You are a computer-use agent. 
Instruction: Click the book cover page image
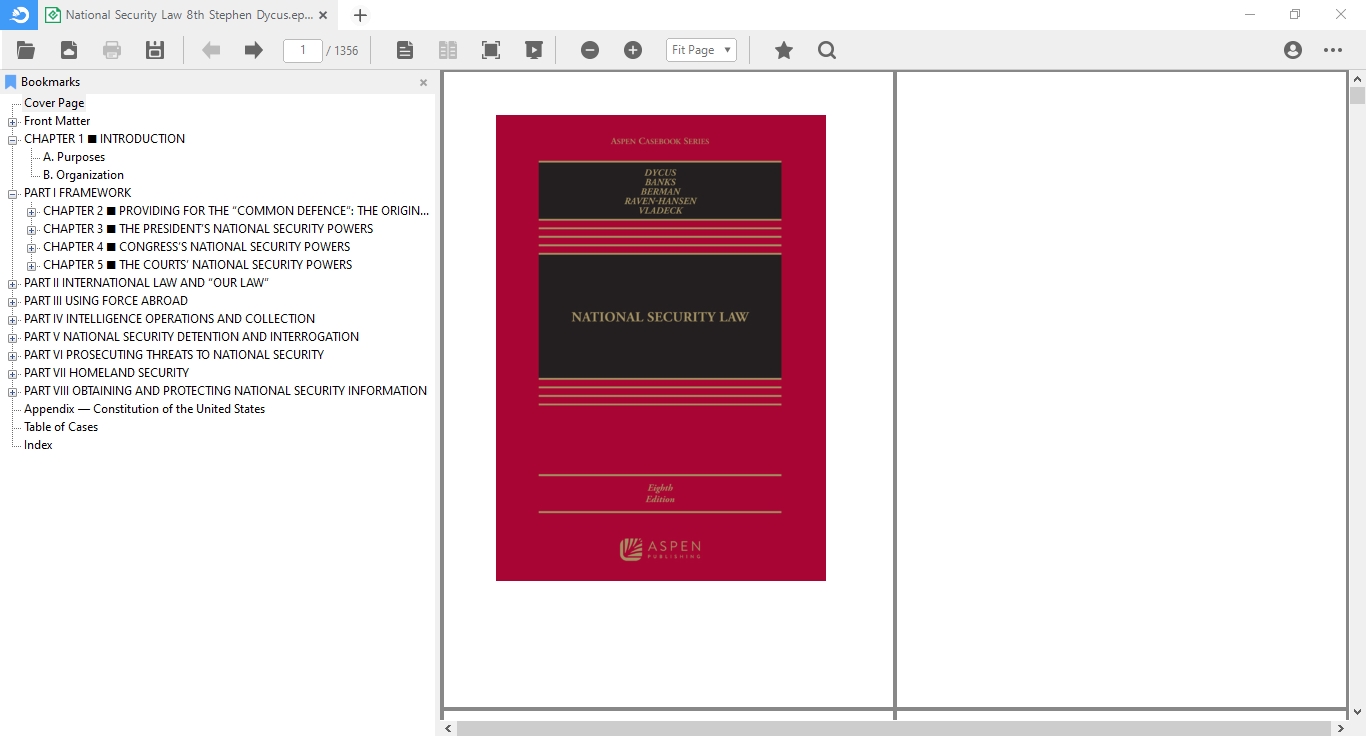(x=661, y=348)
